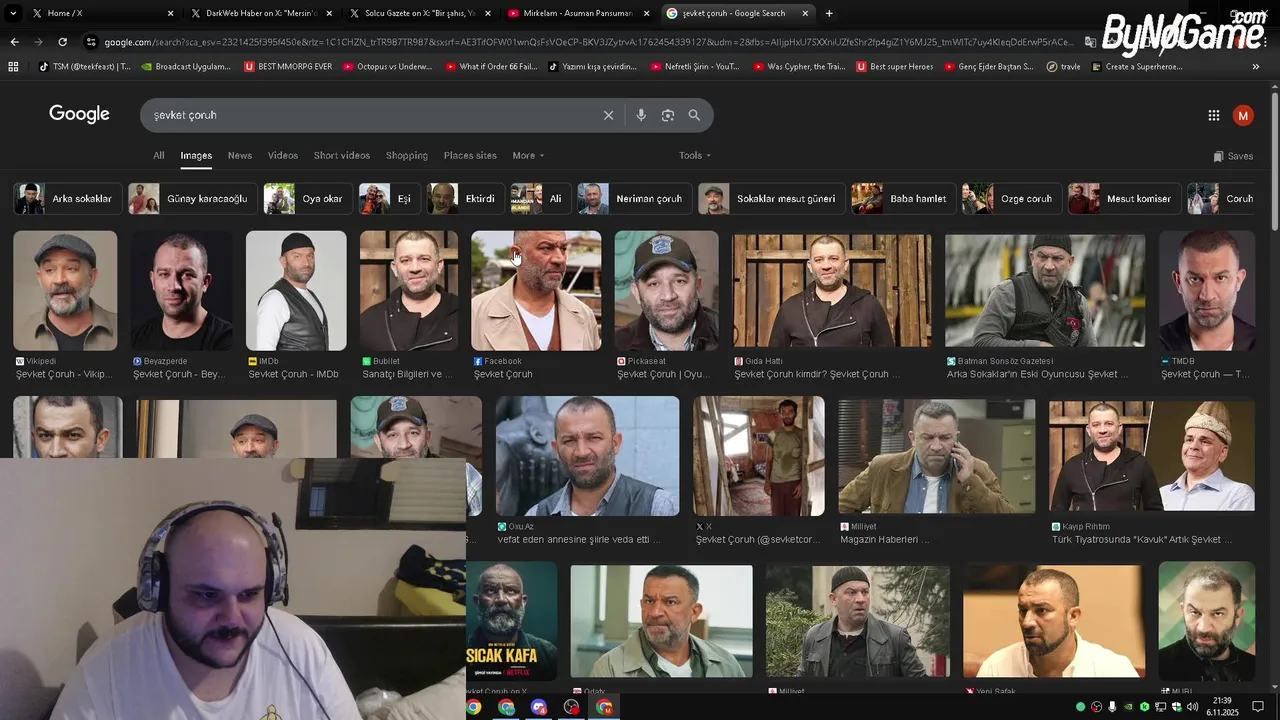Filter by Baba hamlet chip
The width and height of the screenshot is (1280, 720).
904,199
